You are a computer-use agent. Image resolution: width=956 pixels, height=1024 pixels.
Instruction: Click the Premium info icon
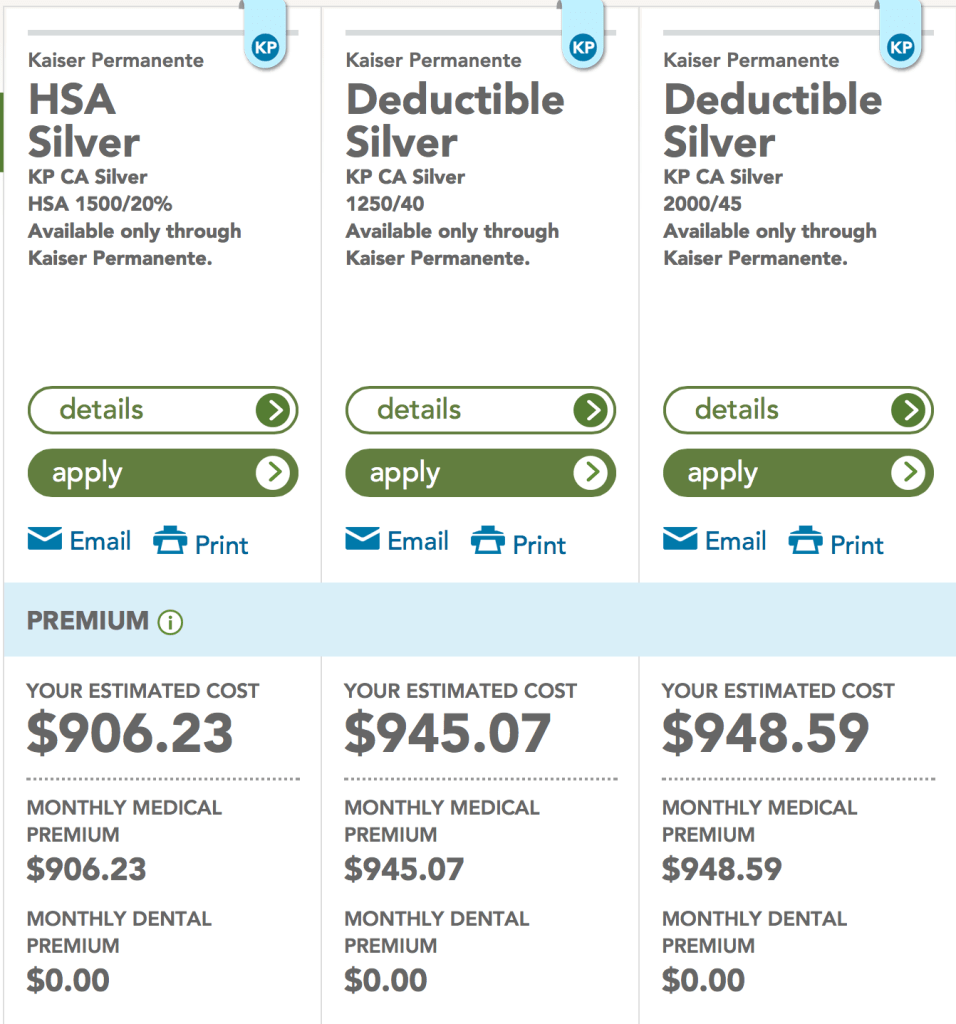[x=170, y=622]
